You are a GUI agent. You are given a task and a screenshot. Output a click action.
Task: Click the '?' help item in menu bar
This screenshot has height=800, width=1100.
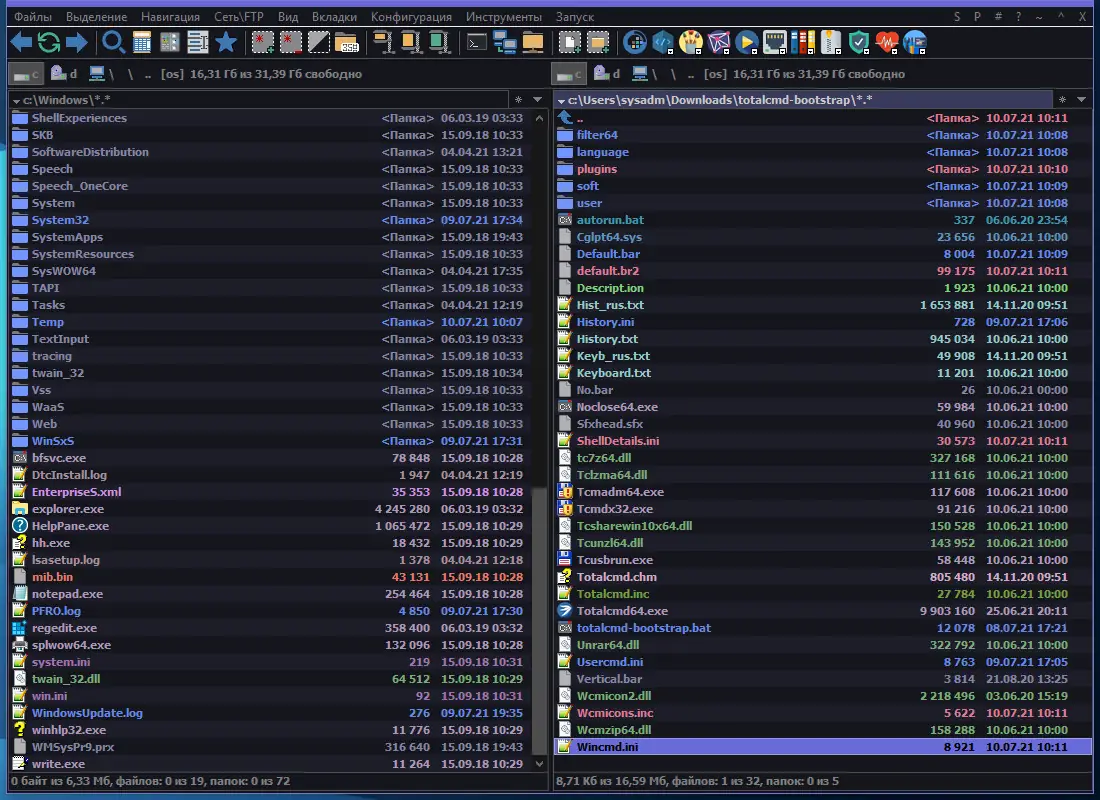[1019, 17]
